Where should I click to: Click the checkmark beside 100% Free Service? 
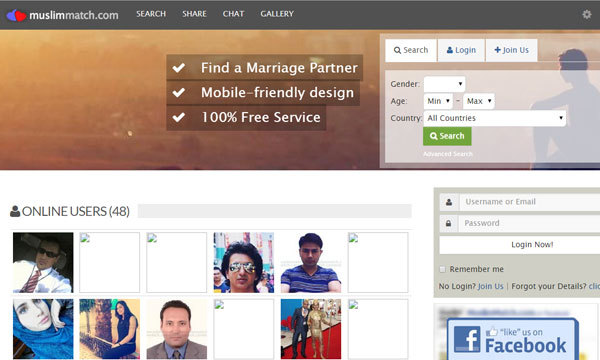coord(179,117)
